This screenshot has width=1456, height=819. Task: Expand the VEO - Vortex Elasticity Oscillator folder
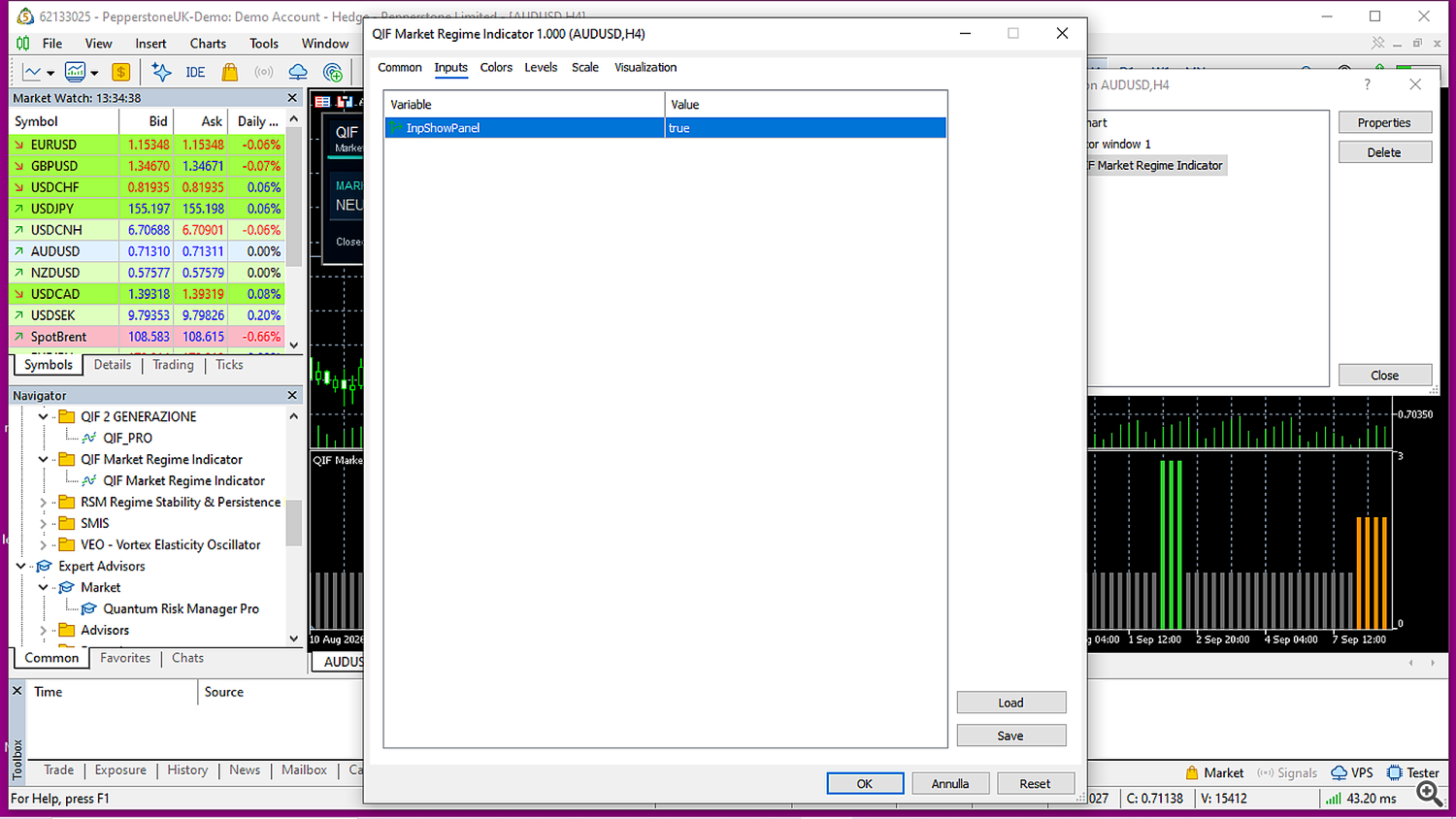click(43, 544)
